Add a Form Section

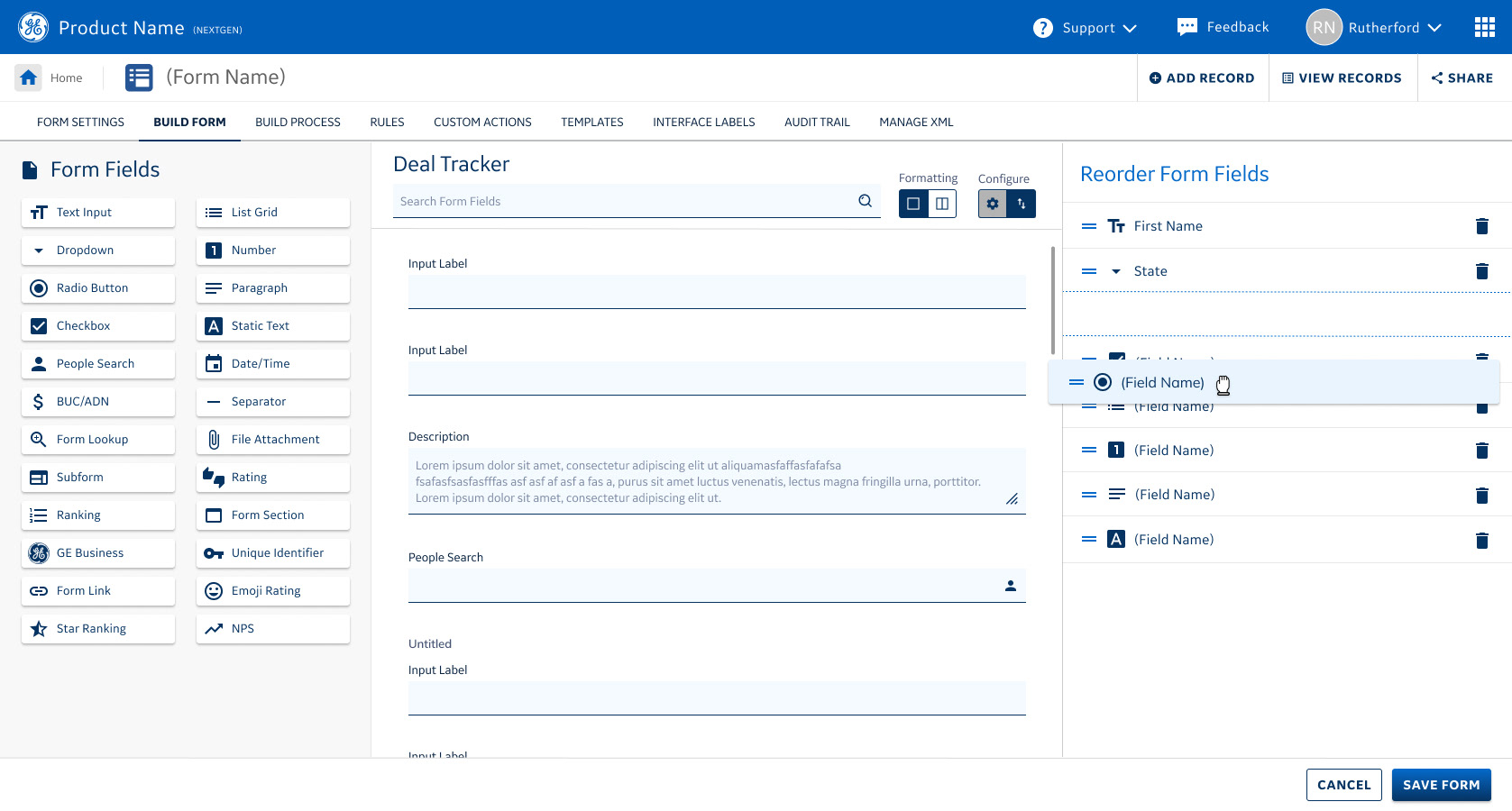tap(273, 515)
